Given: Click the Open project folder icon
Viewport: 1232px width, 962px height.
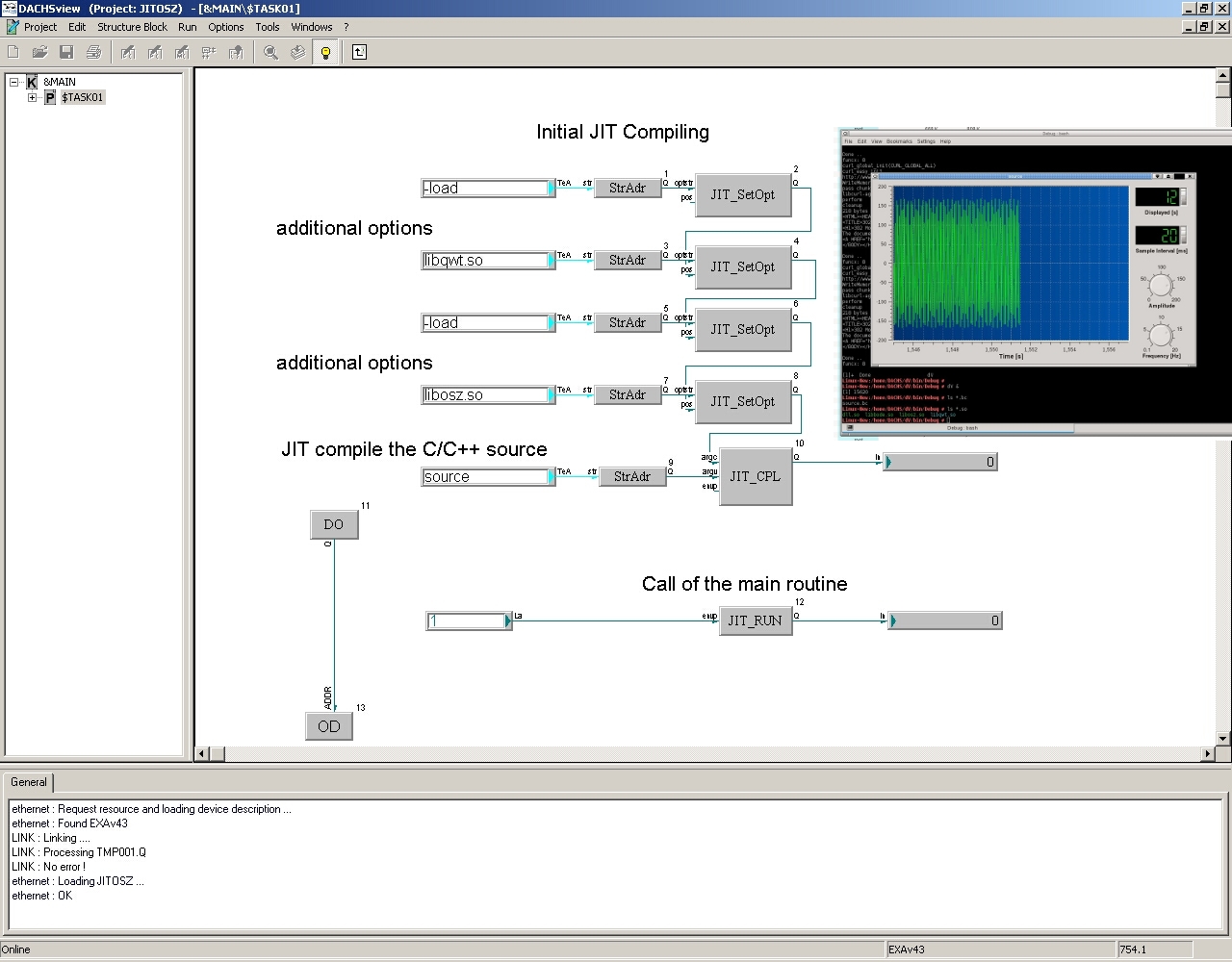Looking at the screenshot, I should (x=39, y=52).
